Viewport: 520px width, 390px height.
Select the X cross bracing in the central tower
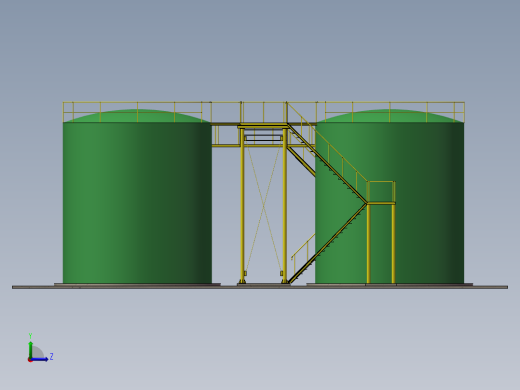tap(263, 208)
